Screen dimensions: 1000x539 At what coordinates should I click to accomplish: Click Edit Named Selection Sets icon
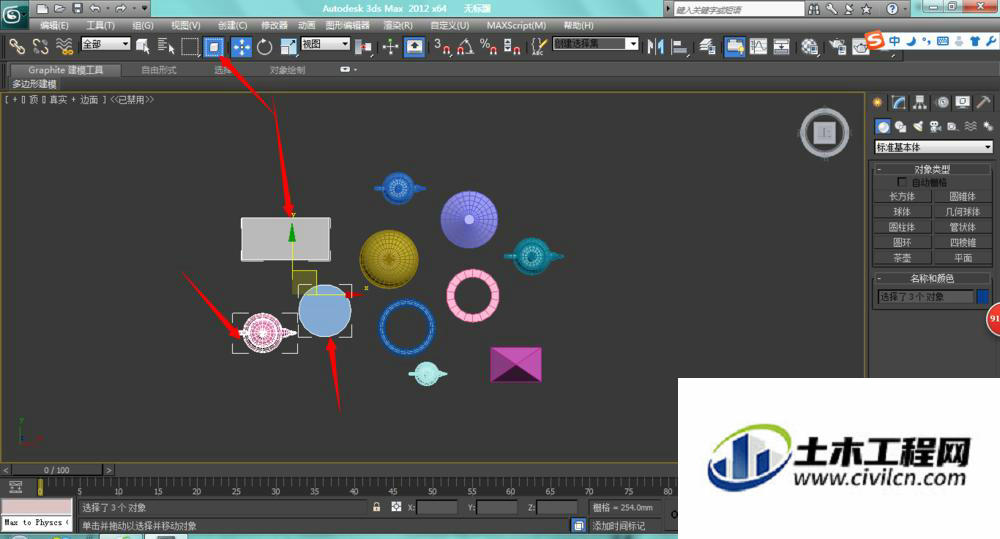coord(538,47)
